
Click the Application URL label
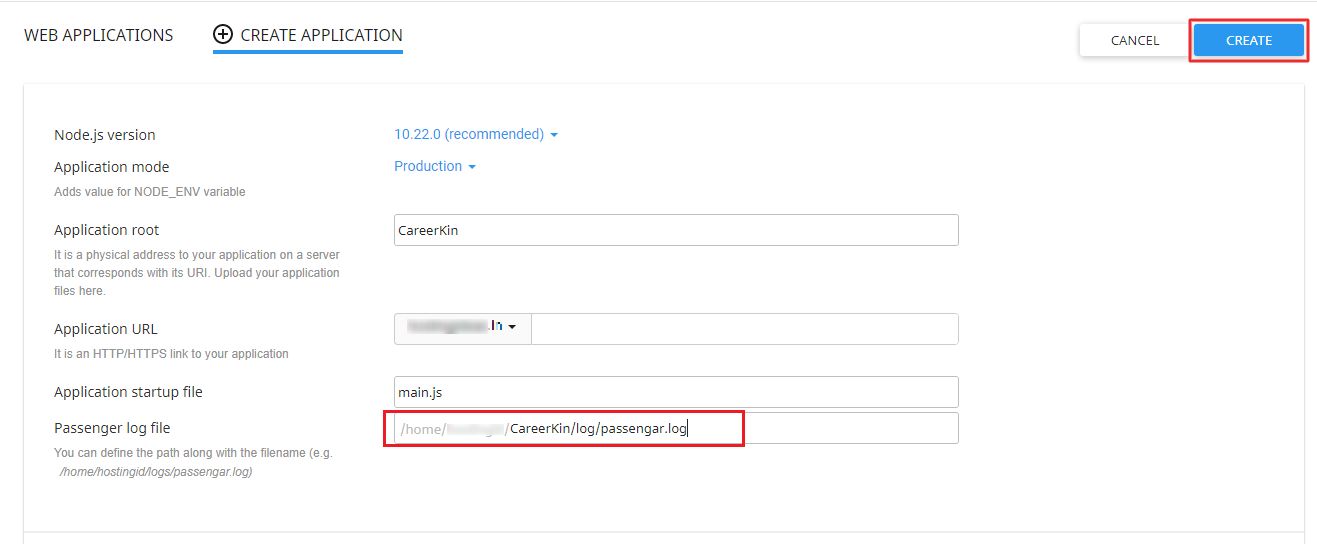click(x=106, y=329)
